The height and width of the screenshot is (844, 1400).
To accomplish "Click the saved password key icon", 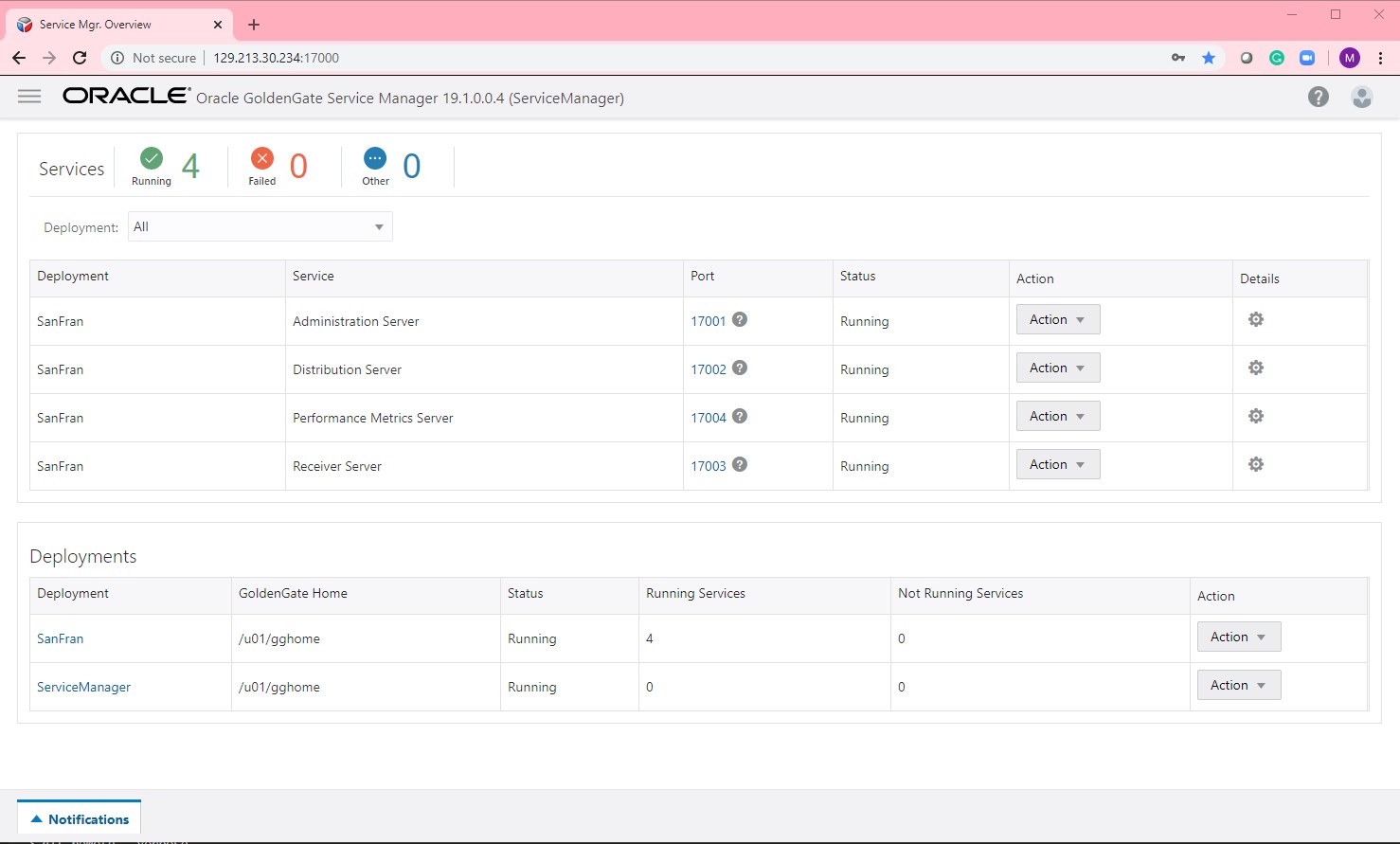I will click(x=1178, y=58).
